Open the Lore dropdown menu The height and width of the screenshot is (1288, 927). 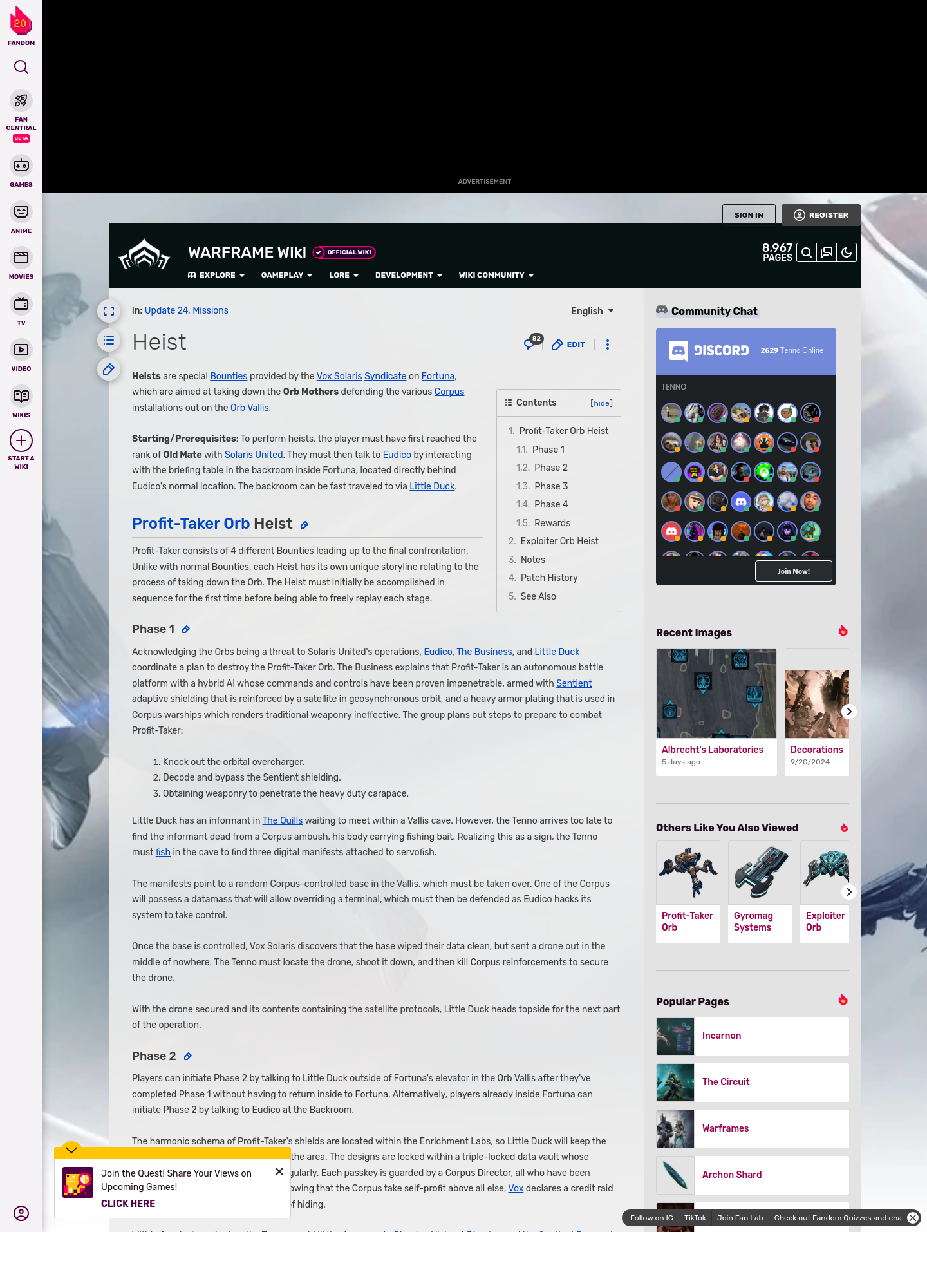pos(344,275)
